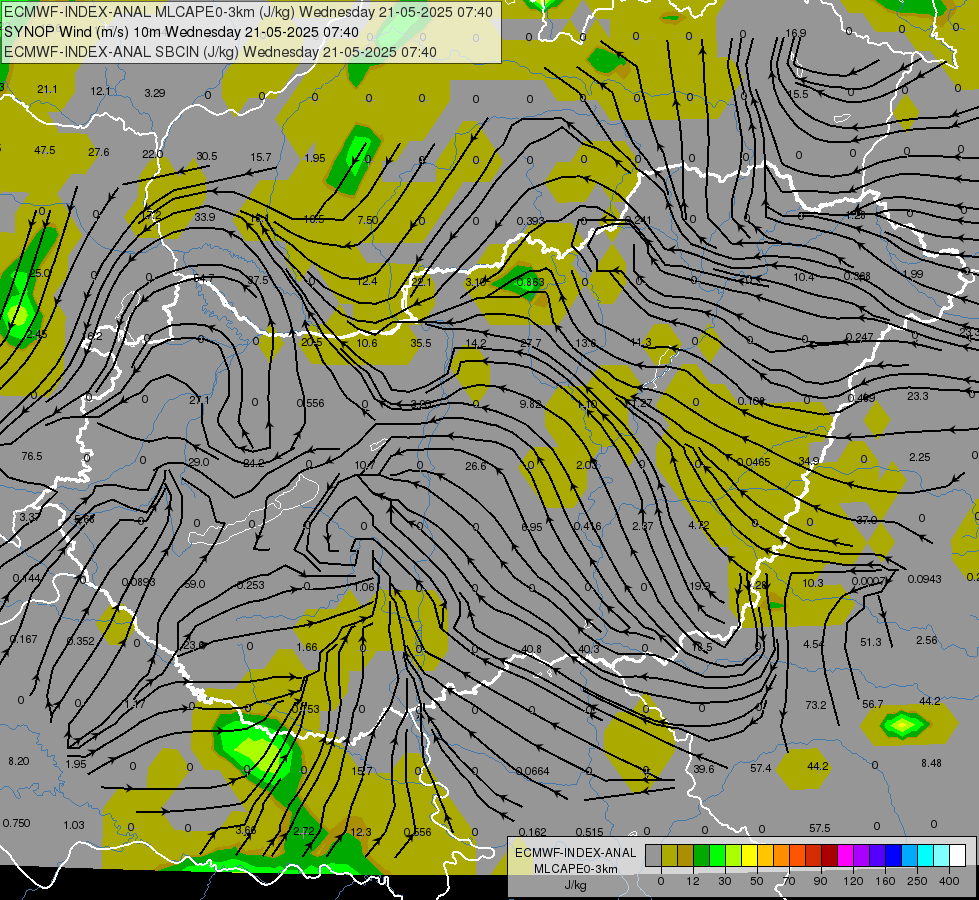This screenshot has height=900, width=979.
Task: Click the map value 76.5
Action: pos(32,457)
